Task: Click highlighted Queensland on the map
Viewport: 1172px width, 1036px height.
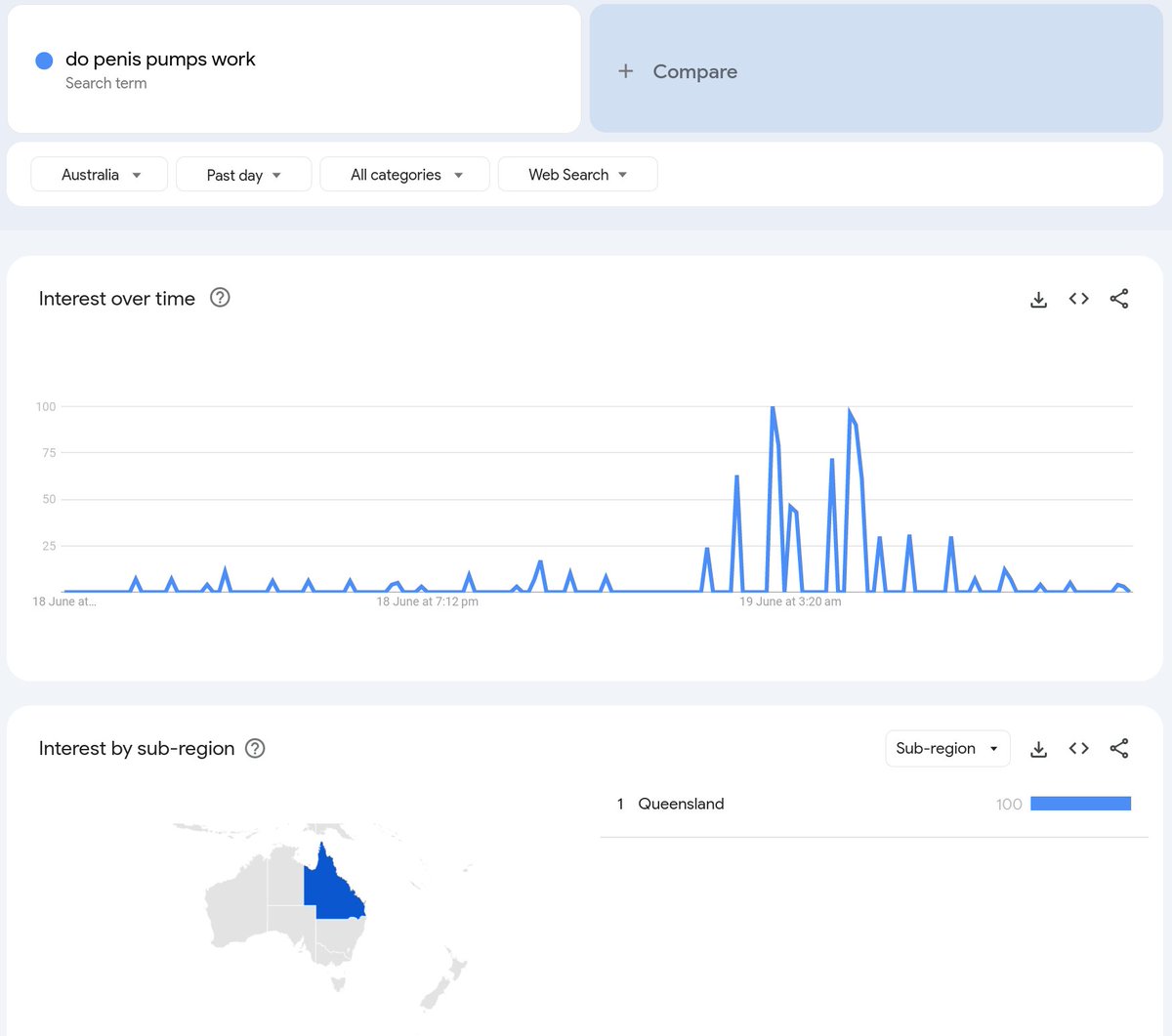Action: click(x=337, y=889)
